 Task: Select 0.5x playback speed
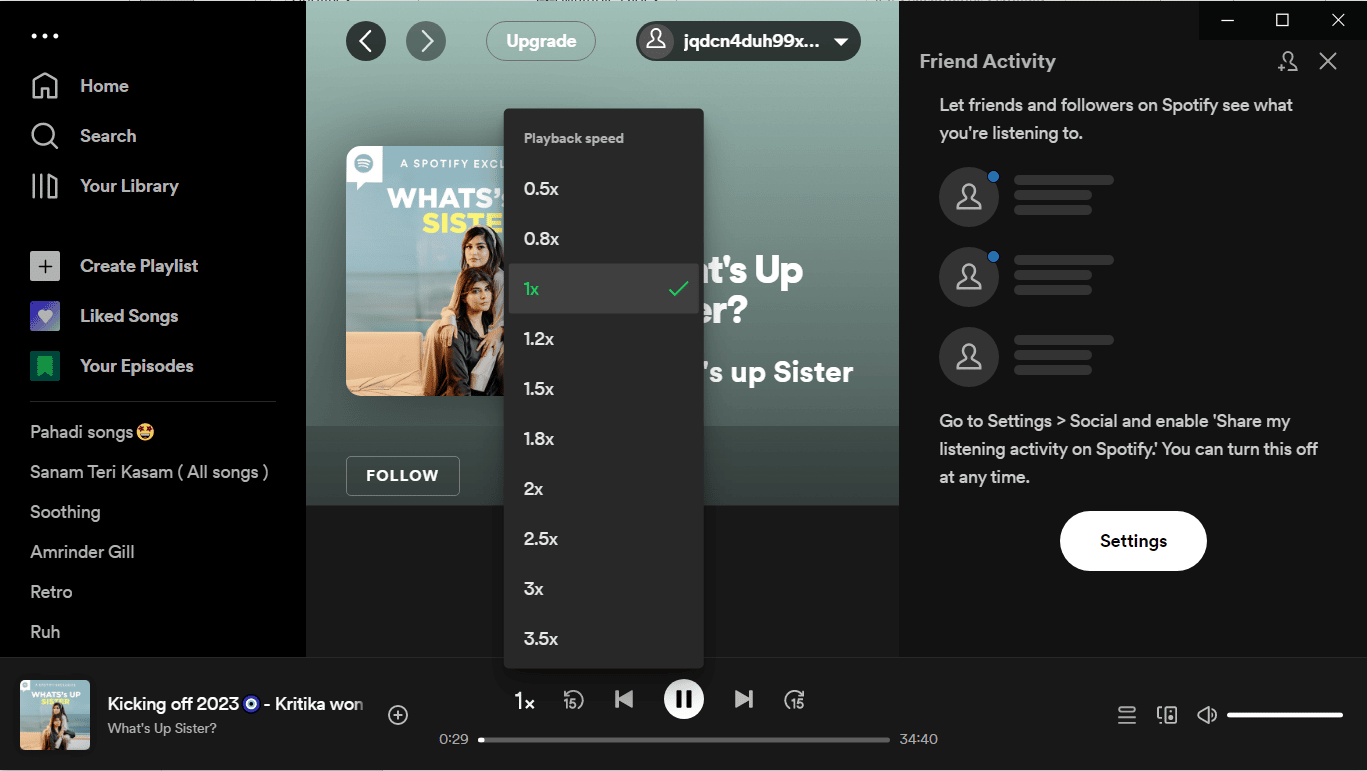coord(604,189)
